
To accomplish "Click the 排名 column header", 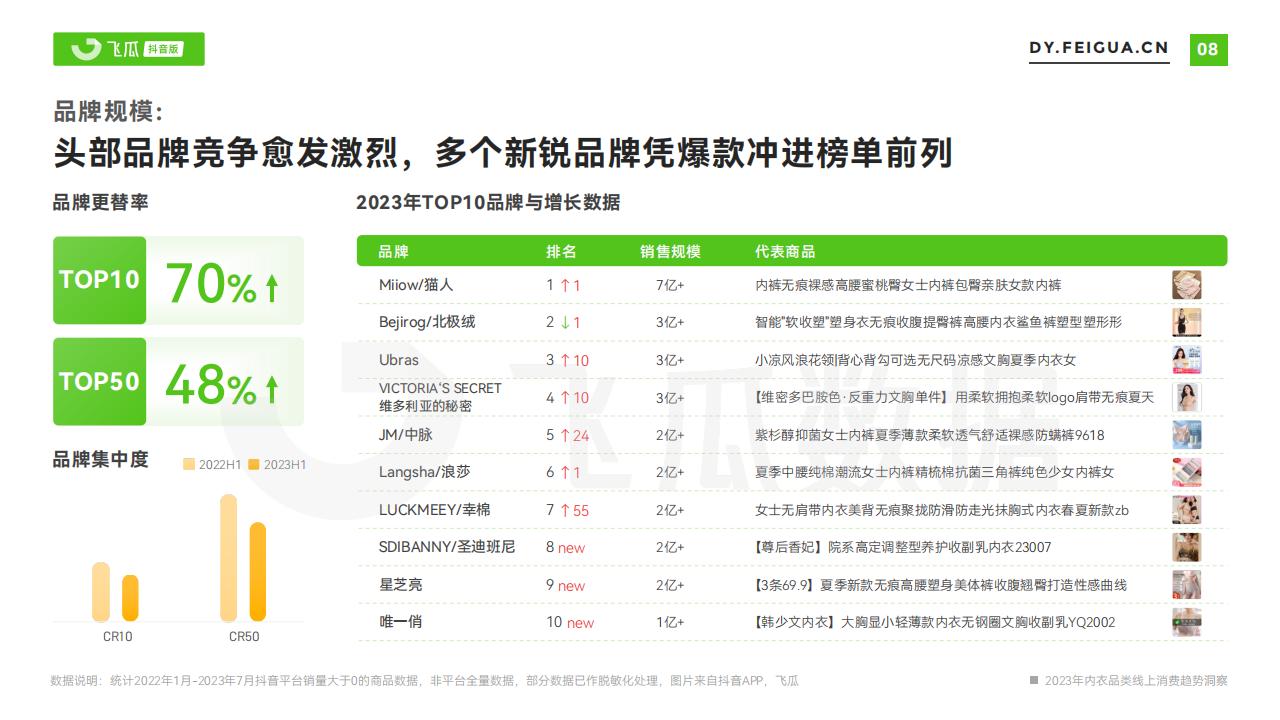I will point(561,251).
